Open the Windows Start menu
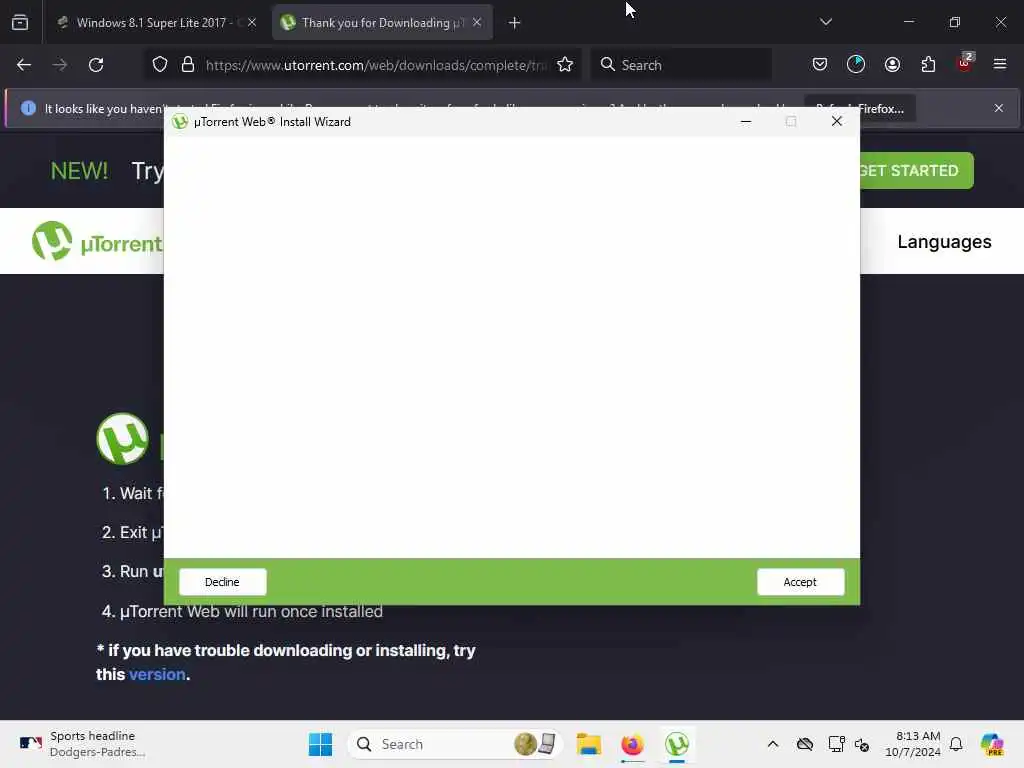This screenshot has width=1024, height=768. point(320,744)
